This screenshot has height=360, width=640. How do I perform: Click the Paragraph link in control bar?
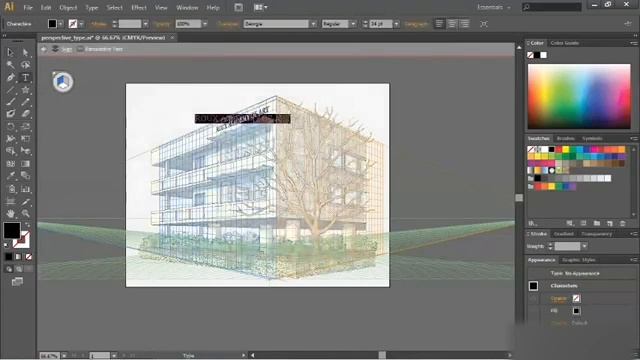(x=416, y=24)
